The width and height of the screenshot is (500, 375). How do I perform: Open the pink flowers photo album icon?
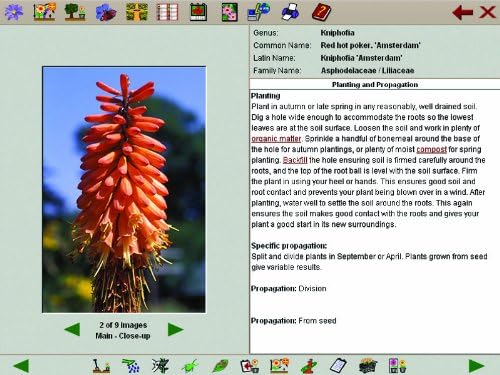(230, 12)
